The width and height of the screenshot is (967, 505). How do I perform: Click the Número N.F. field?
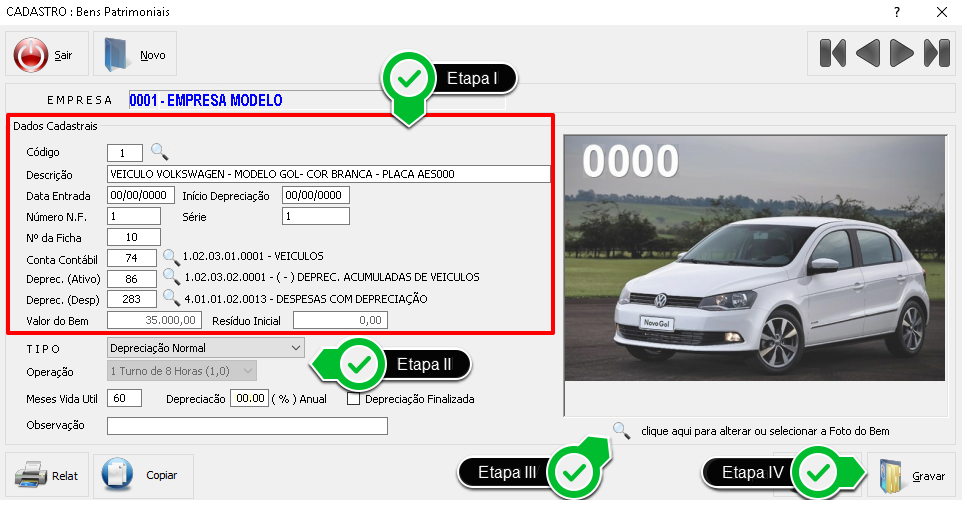pyautogui.click(x=134, y=216)
